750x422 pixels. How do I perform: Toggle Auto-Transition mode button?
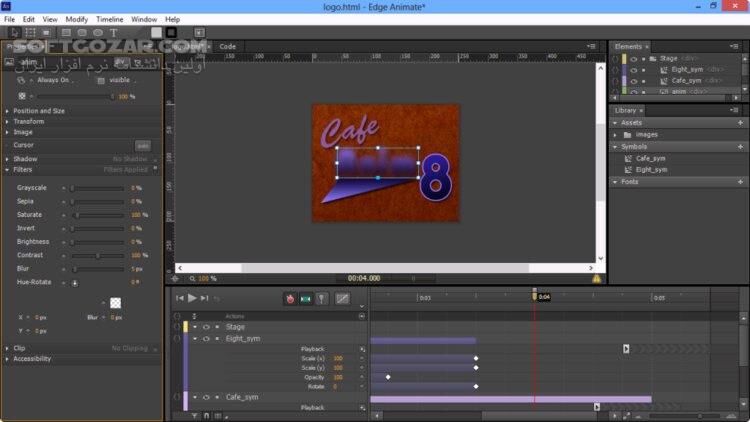point(306,299)
